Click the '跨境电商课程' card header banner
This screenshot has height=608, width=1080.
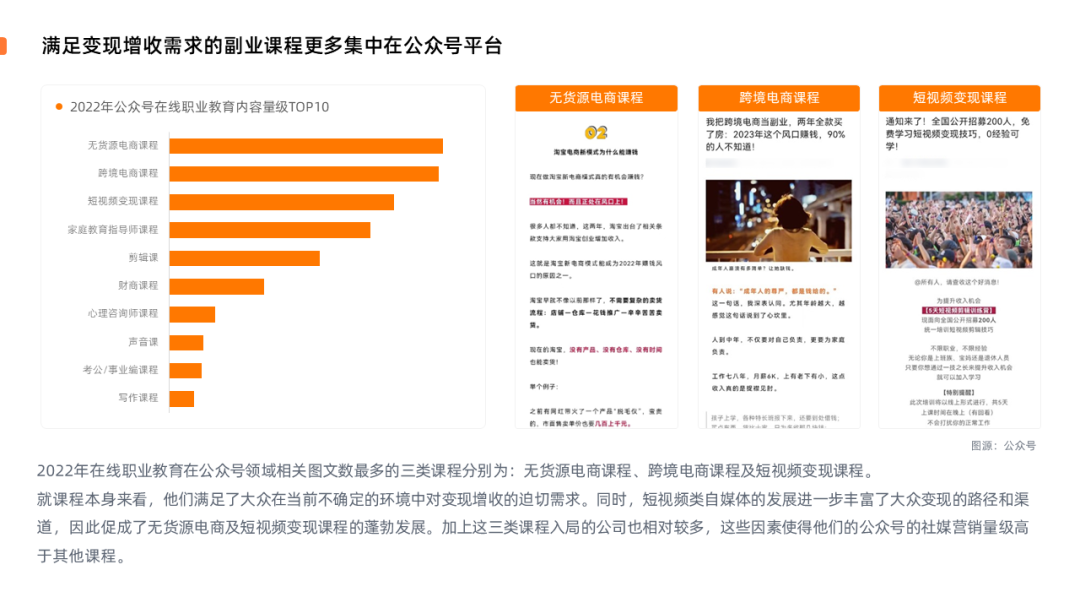778,98
